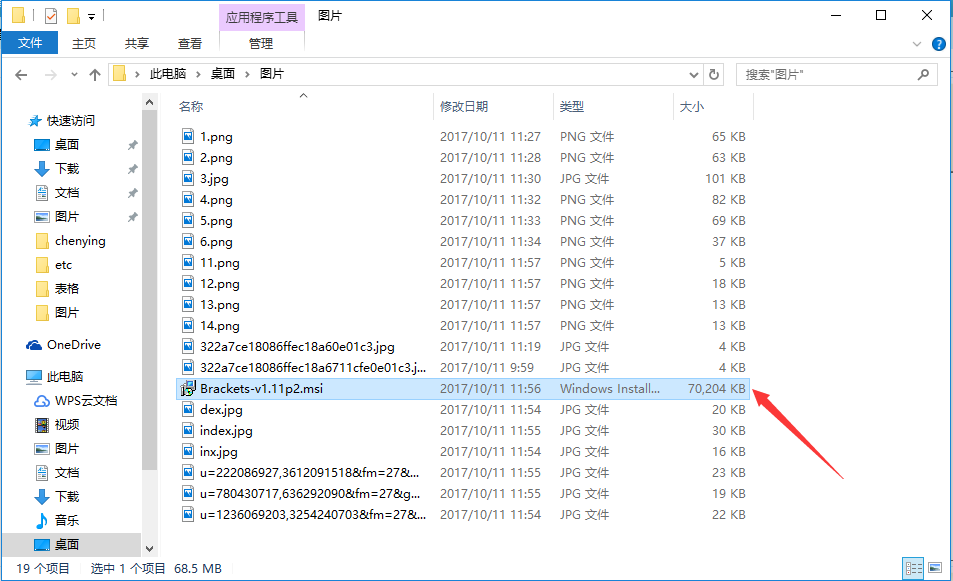953x581 pixels.
Task: Click the help question mark icon
Action: 939,44
